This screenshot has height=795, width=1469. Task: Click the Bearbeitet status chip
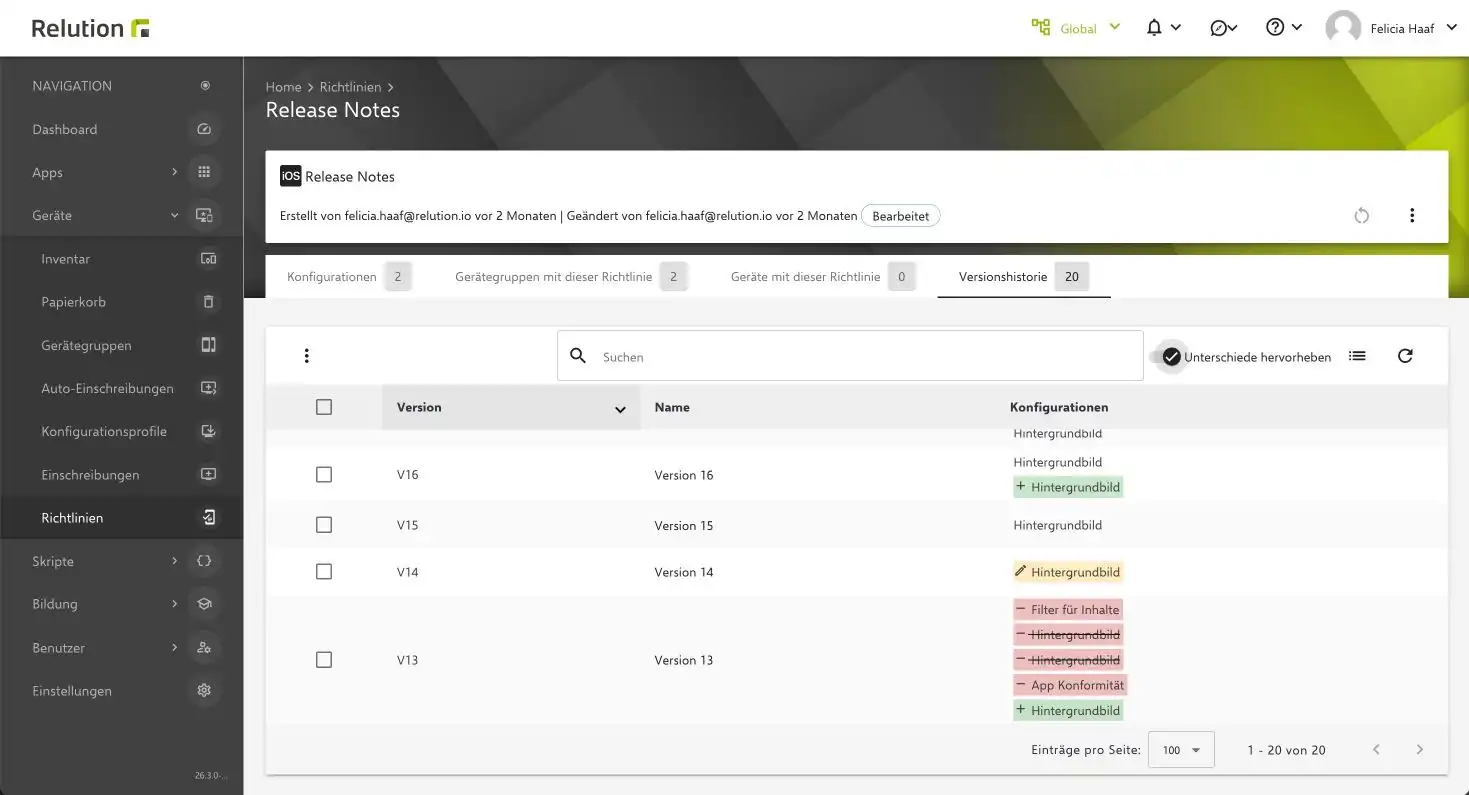pyautogui.click(x=901, y=216)
